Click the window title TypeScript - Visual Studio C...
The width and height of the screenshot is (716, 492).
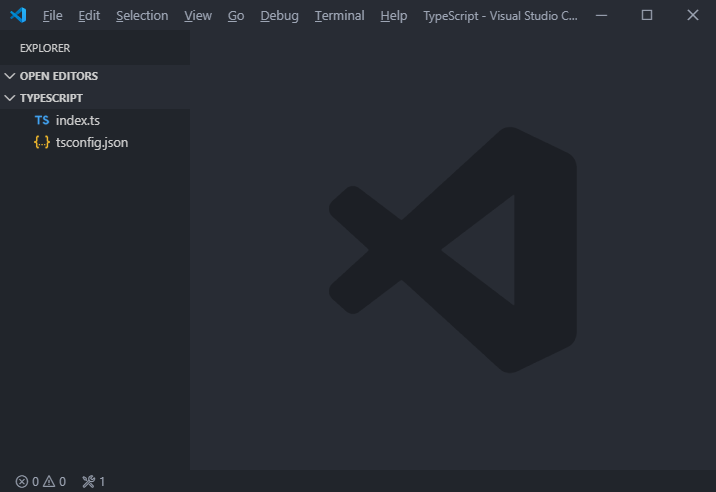500,16
